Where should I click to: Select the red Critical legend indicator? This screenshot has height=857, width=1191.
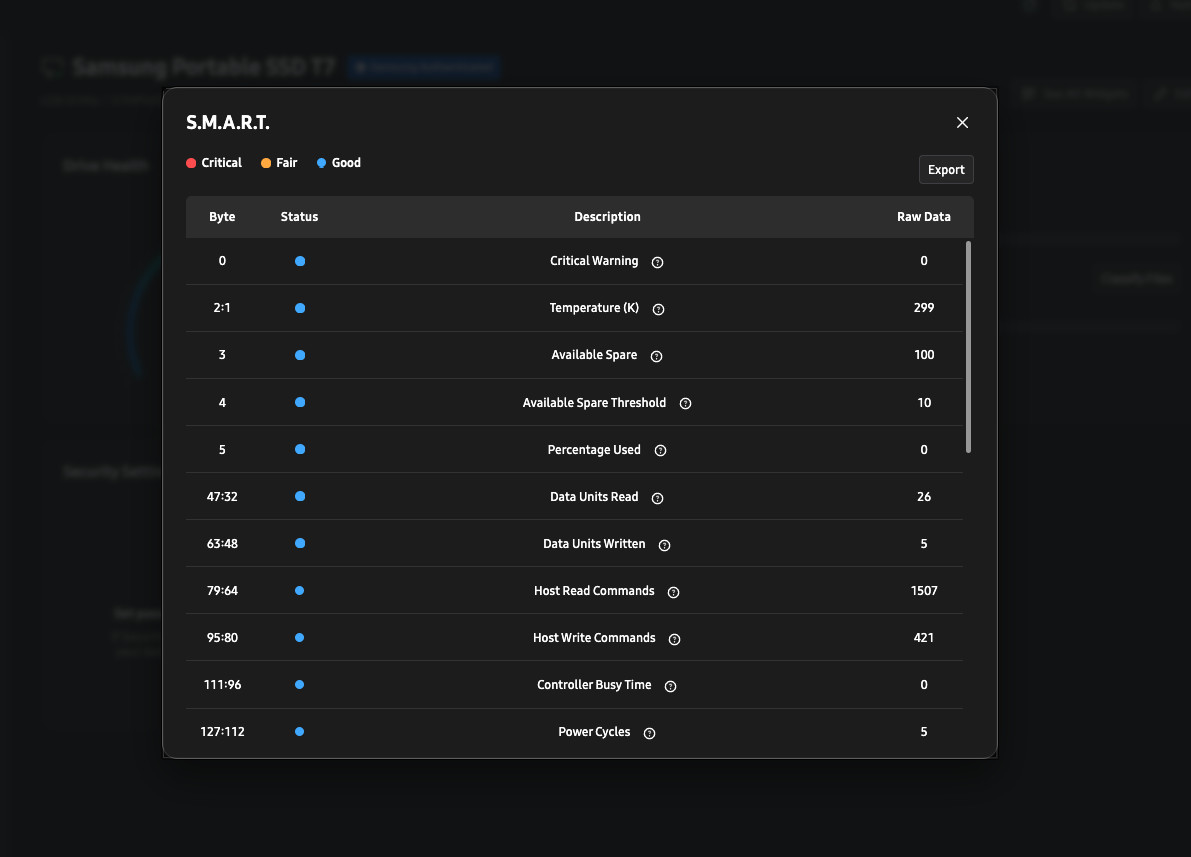[x=191, y=163]
